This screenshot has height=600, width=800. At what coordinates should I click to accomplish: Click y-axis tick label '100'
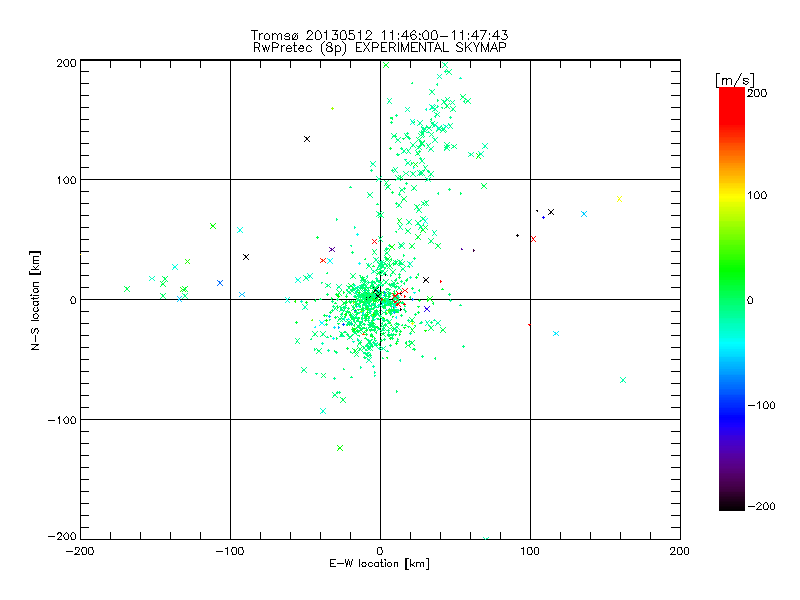pyautogui.click(x=66, y=181)
